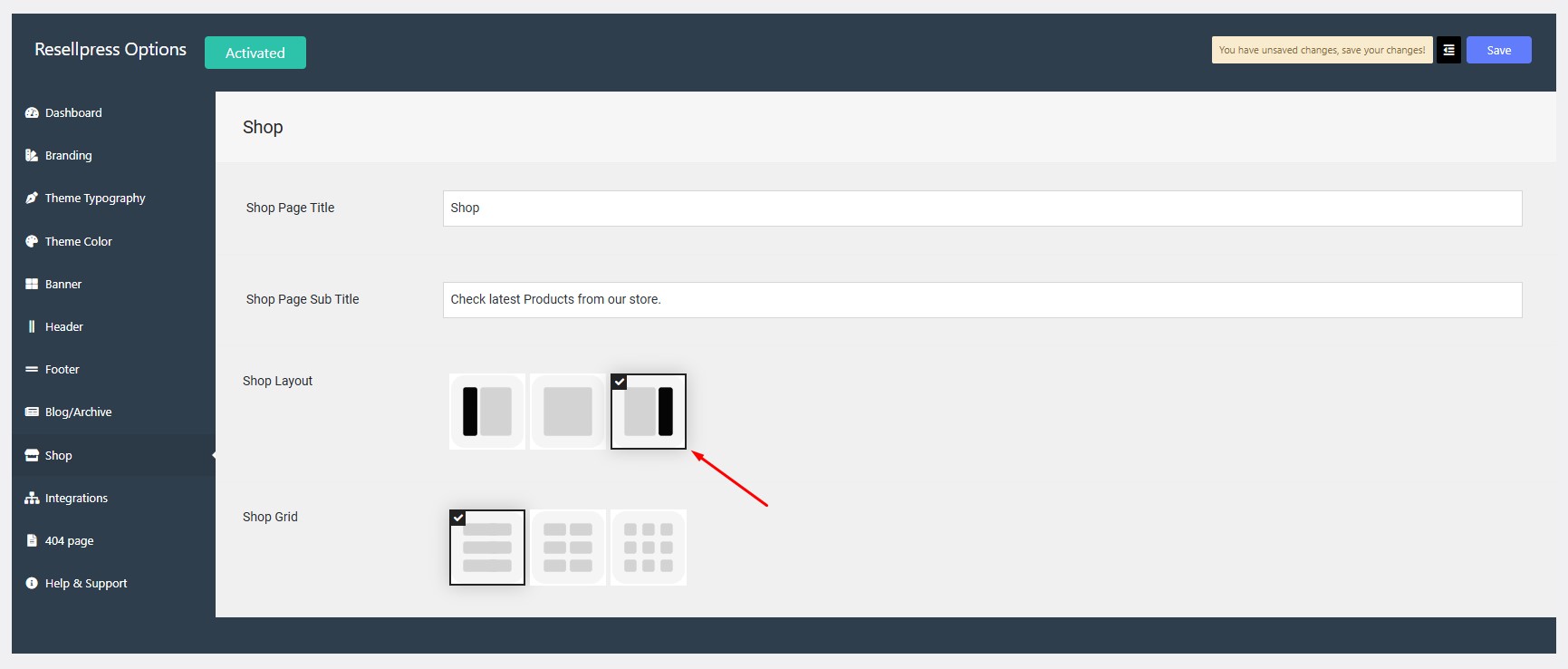This screenshot has height=669, width=1568.
Task: Select right sidebar shop layout option
Action: pyautogui.click(x=649, y=412)
